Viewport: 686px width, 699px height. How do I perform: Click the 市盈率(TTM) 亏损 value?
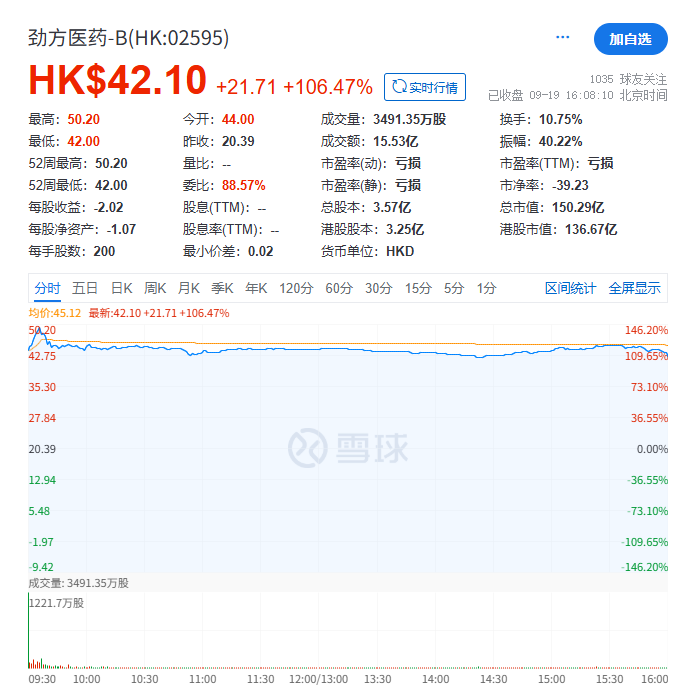[x=600, y=164]
